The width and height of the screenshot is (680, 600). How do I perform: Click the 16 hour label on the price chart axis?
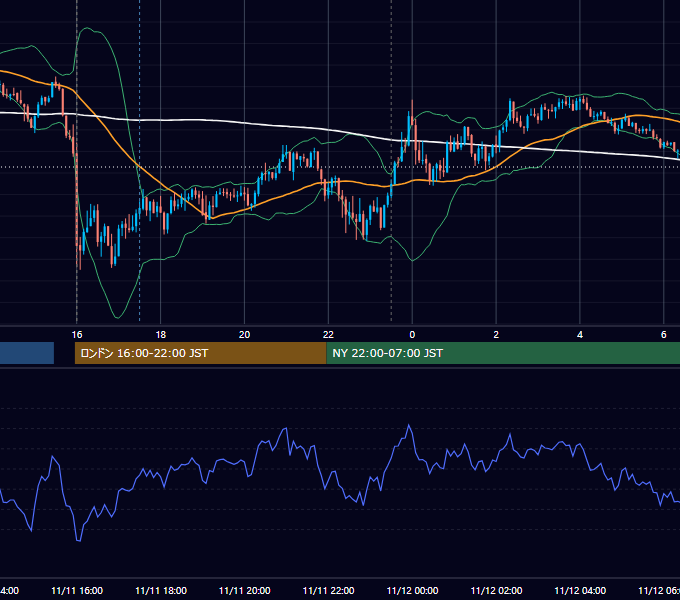click(77, 335)
